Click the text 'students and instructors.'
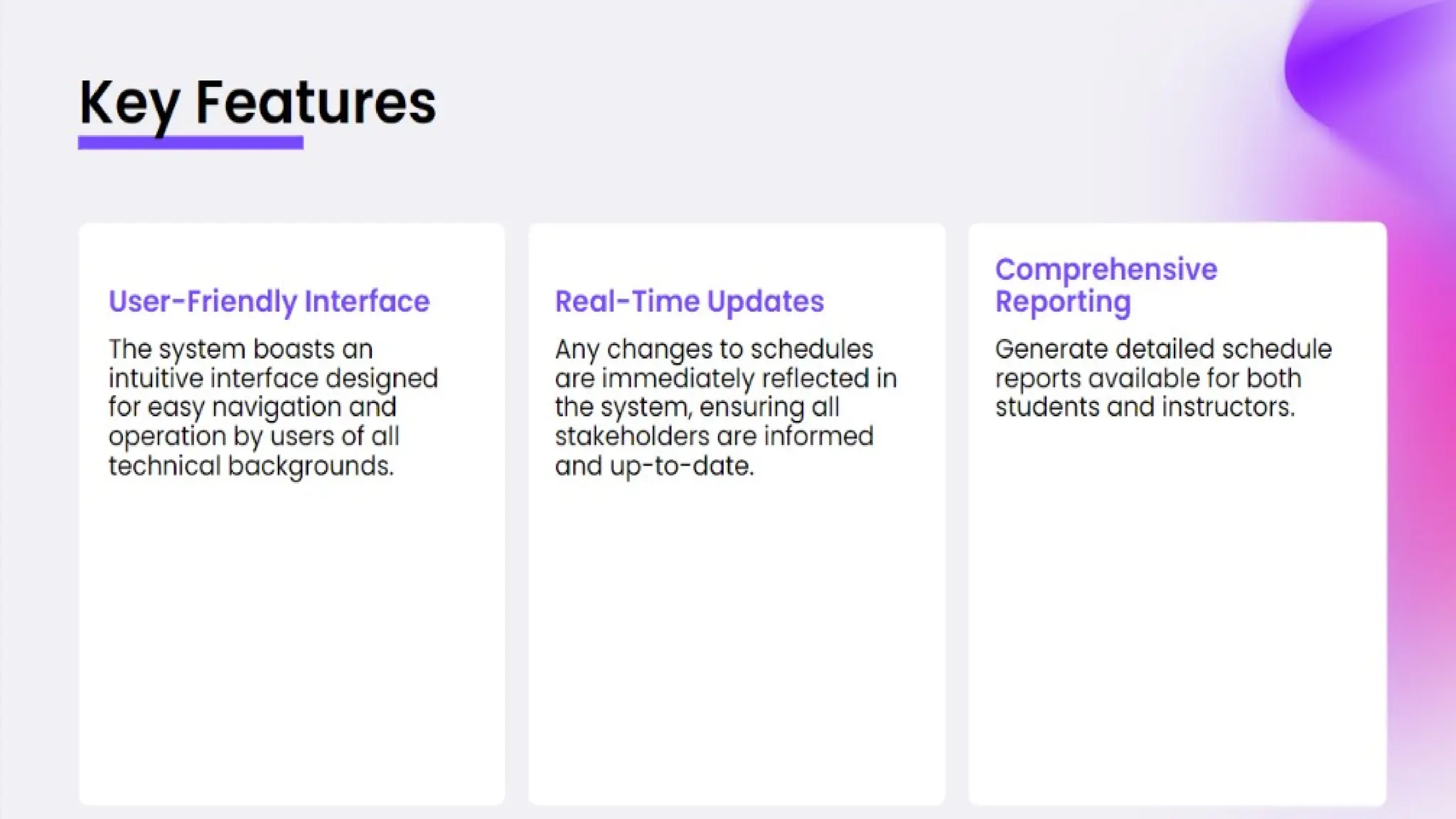Screen dimensions: 1456x819 1145,407
